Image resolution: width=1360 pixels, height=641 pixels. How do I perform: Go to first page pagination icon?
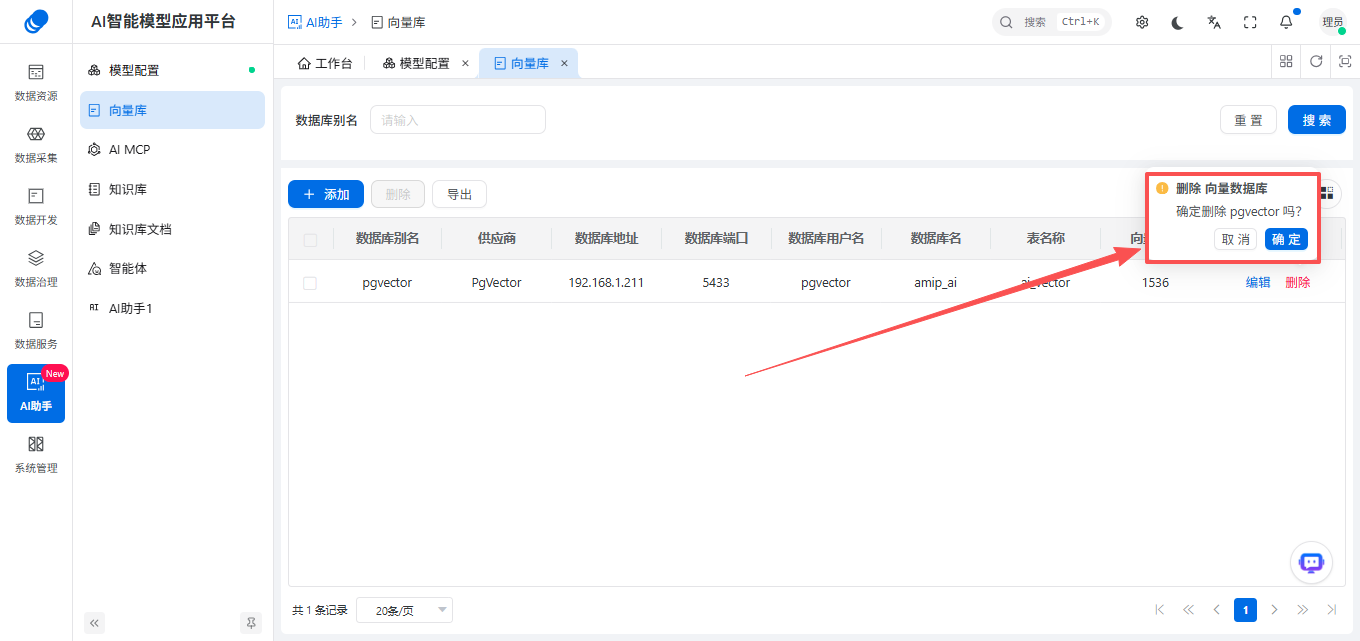coord(1160,609)
